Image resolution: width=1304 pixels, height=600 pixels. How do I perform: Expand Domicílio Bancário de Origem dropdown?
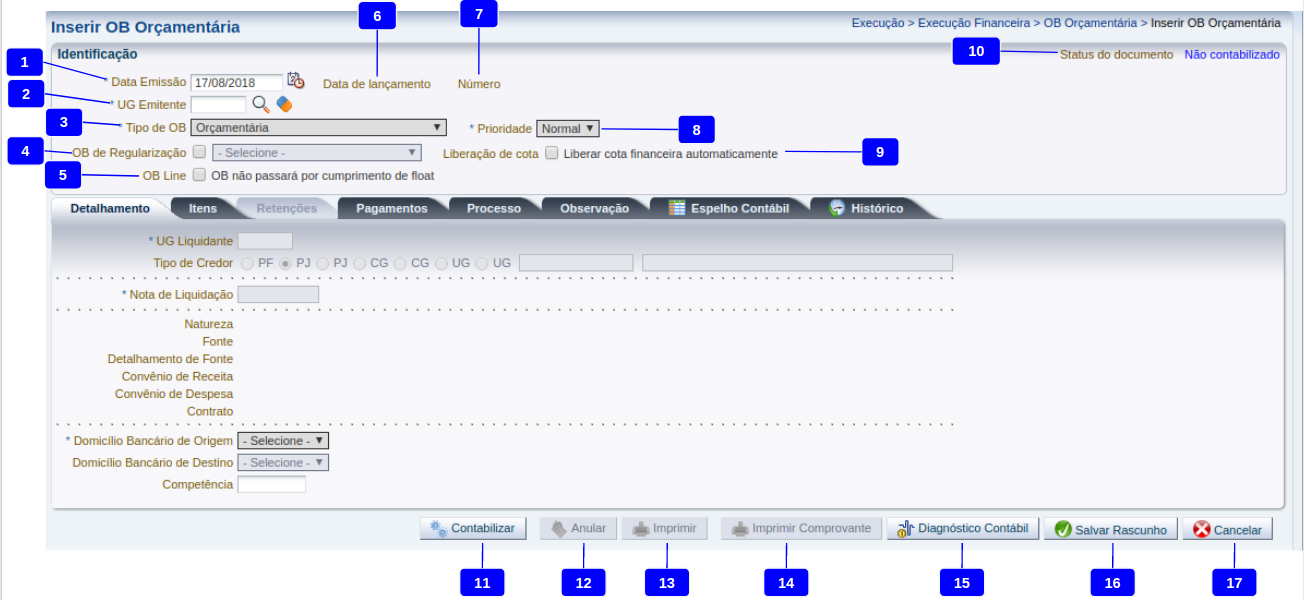[283, 441]
